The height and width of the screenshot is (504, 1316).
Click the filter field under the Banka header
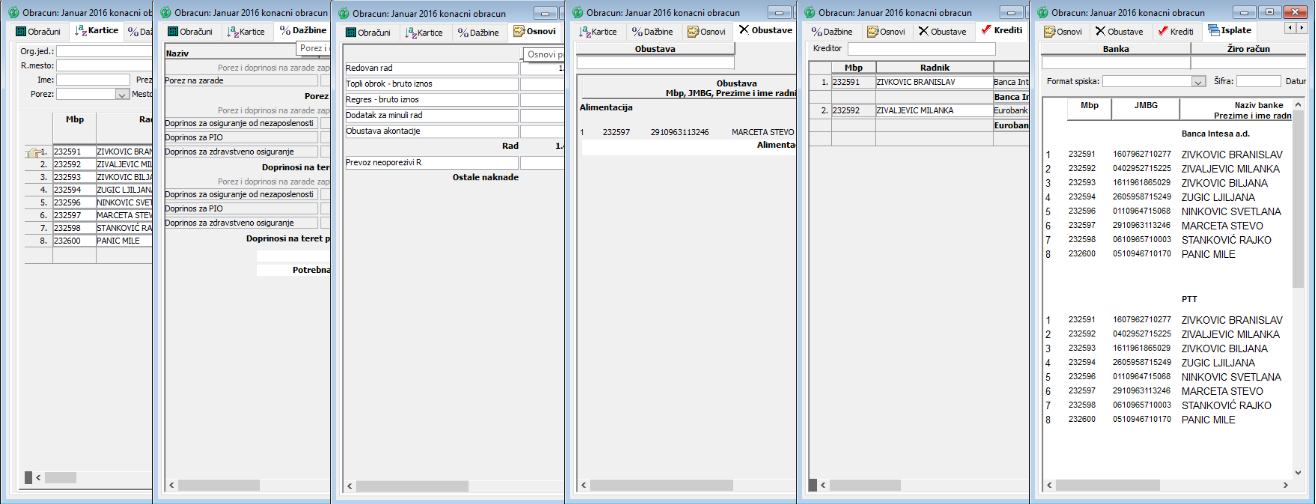click(1116, 62)
